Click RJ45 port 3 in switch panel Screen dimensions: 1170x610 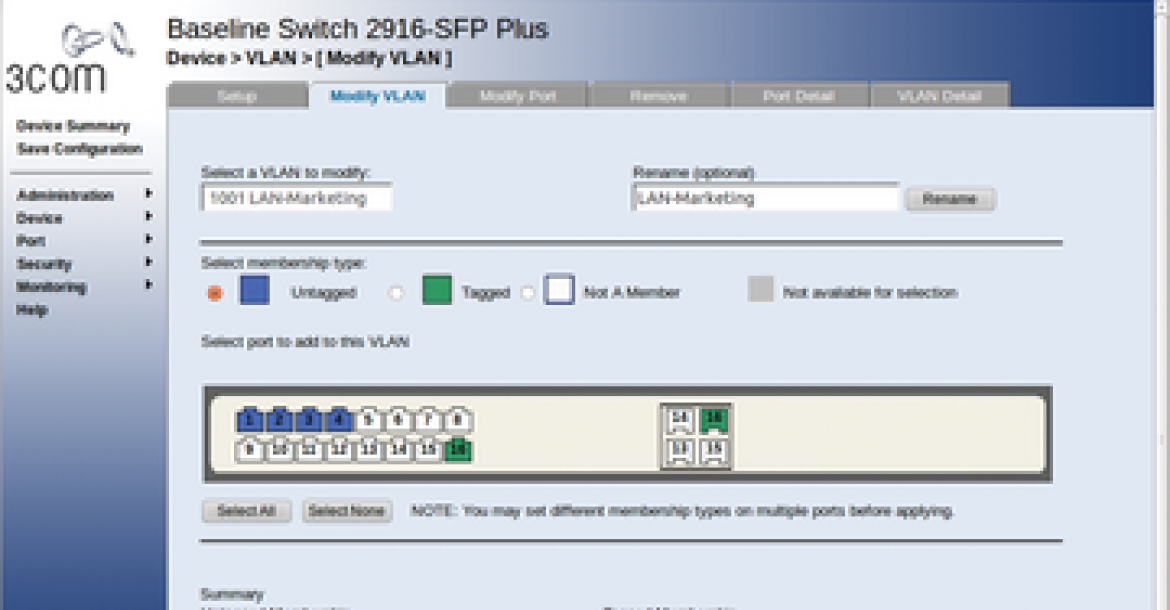coord(308,420)
